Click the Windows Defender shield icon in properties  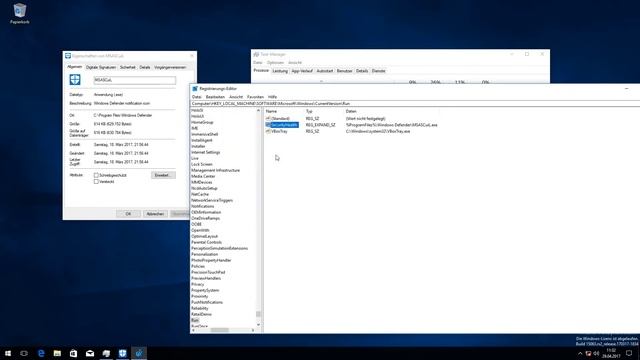point(75,80)
